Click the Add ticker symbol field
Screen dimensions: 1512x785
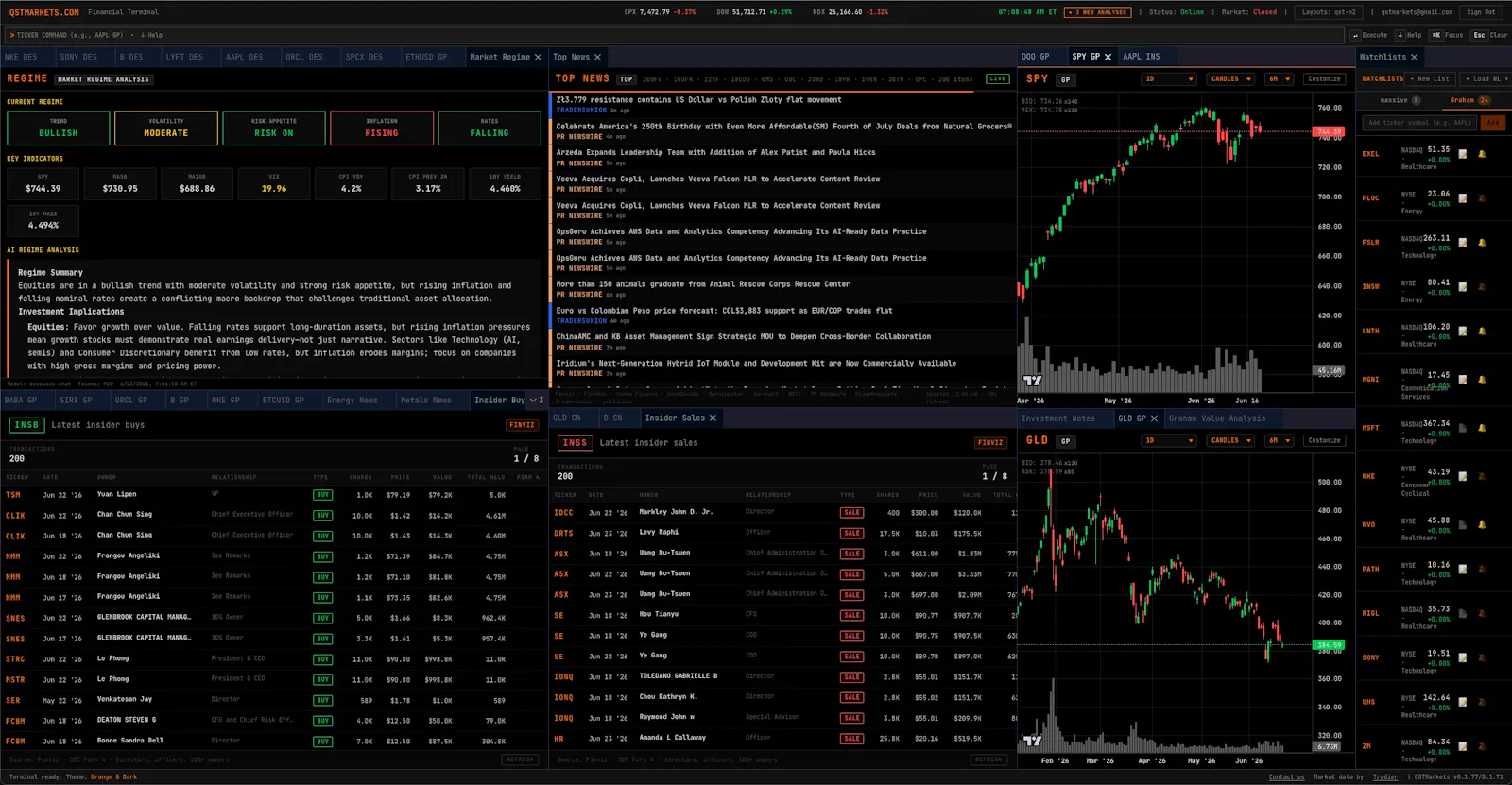[1420, 122]
